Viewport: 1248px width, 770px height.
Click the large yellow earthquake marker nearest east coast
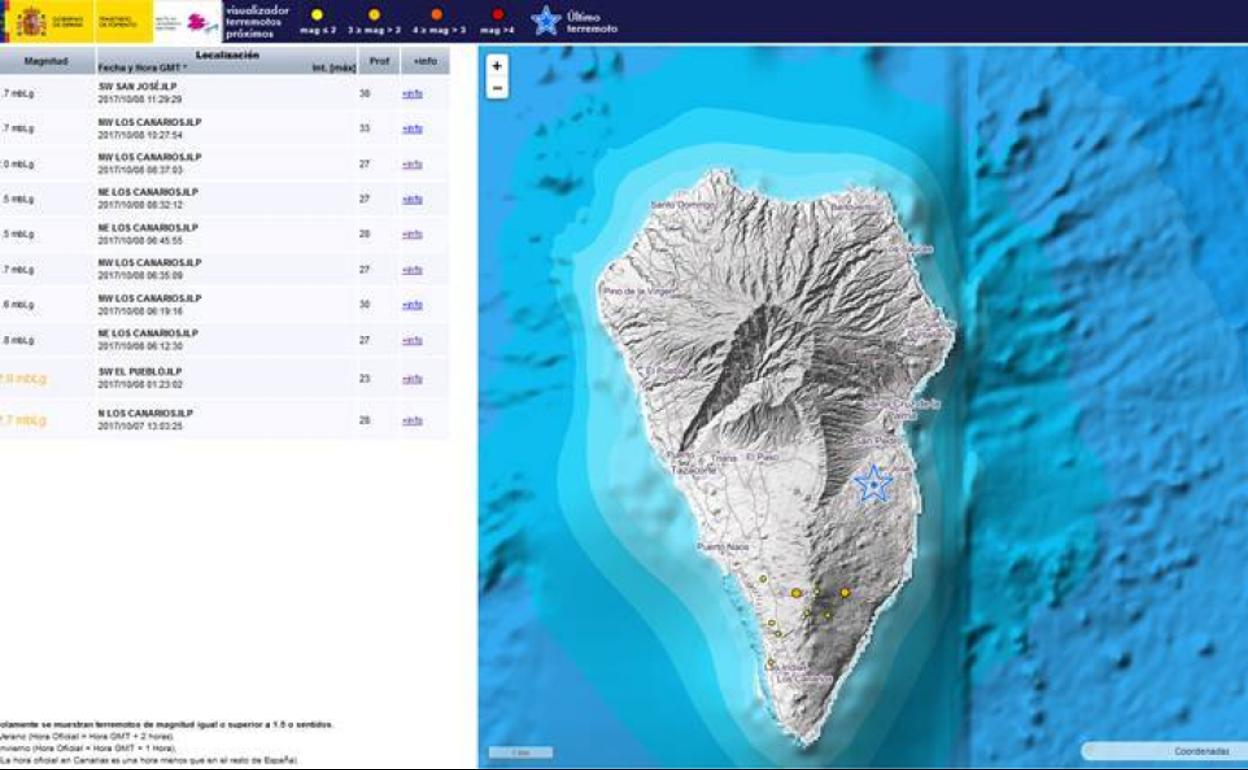pyautogui.click(x=845, y=593)
